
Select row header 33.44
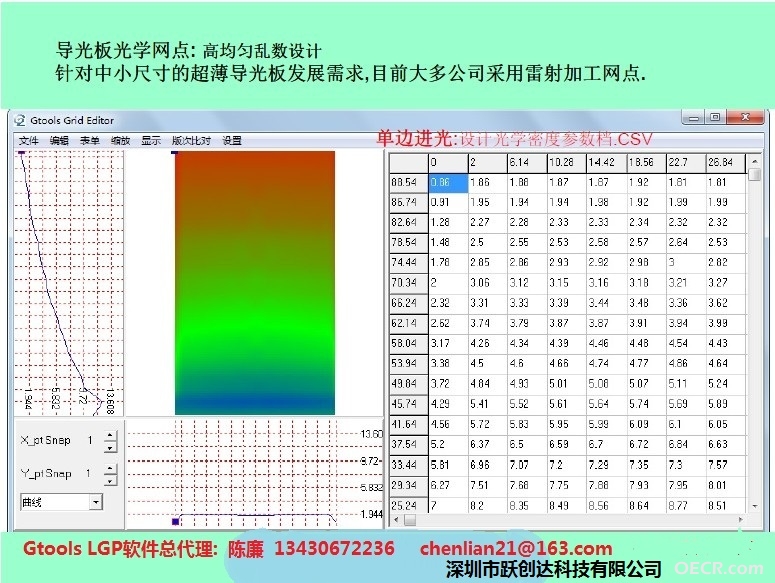click(x=408, y=465)
